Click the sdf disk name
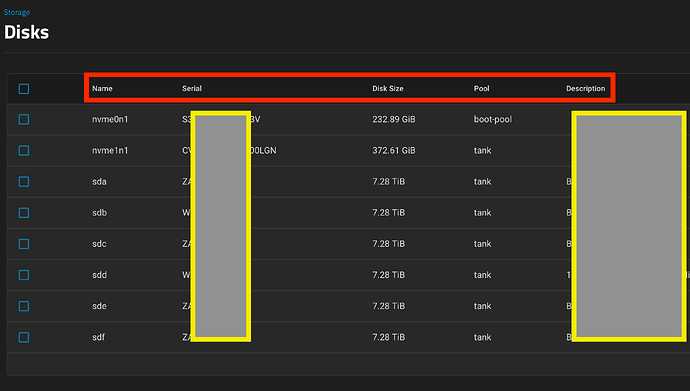 pos(99,337)
